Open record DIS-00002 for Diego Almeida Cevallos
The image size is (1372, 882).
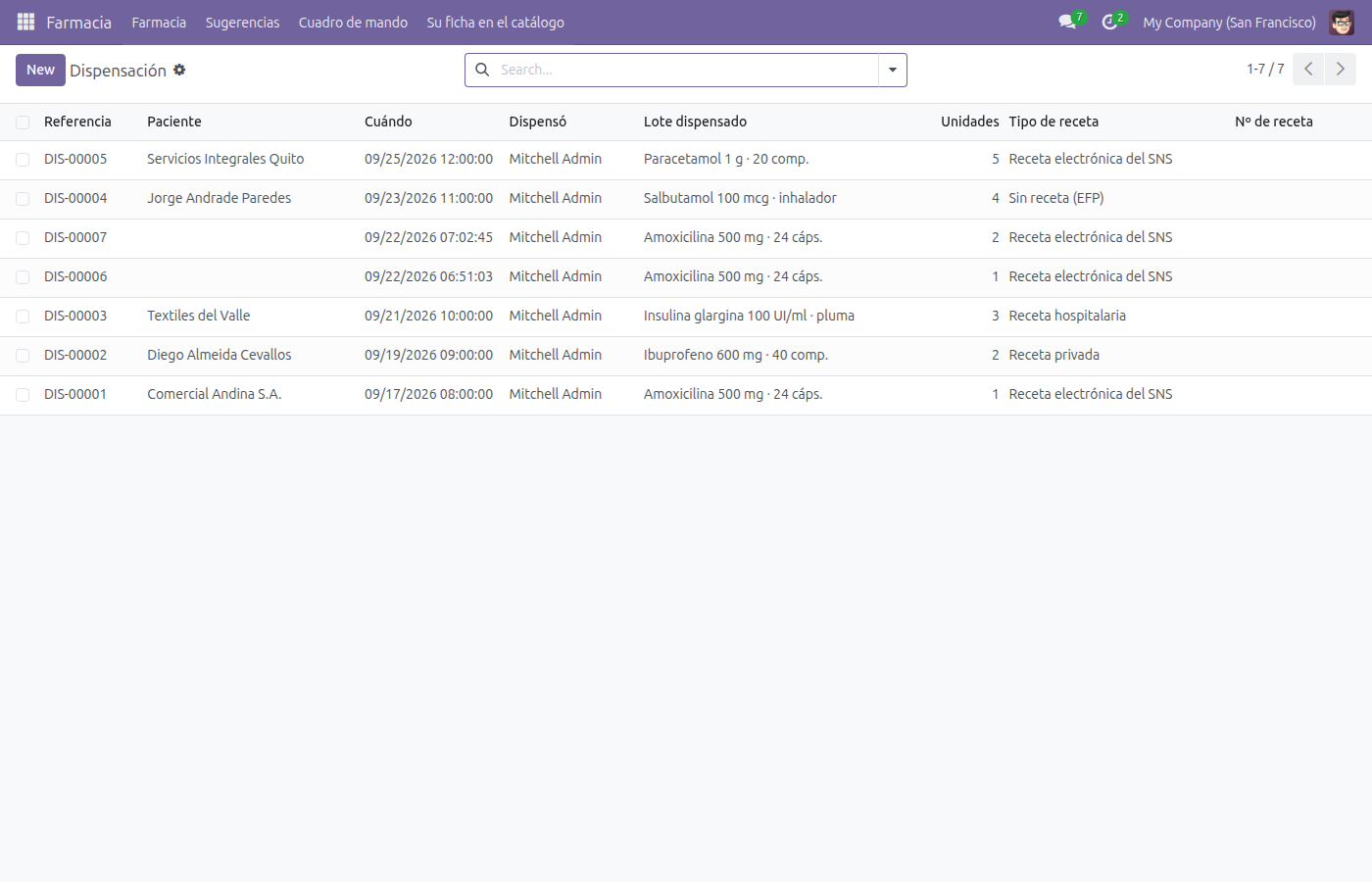point(686,356)
